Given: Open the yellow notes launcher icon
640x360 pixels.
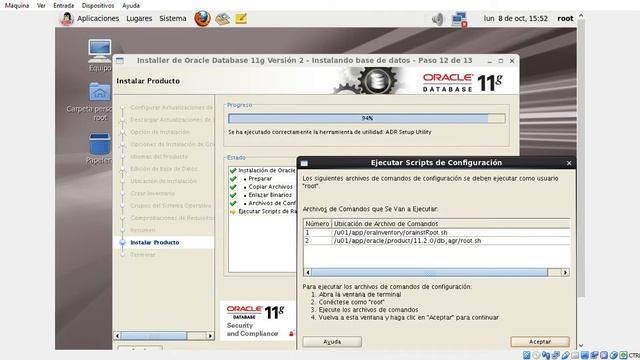Looking at the screenshot, I should pyautogui.click(x=241, y=18).
